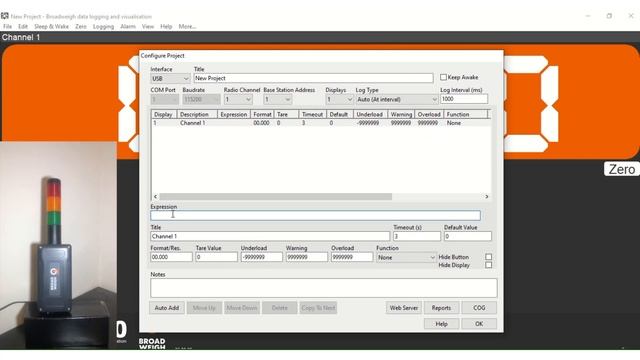Click the horizontal scrollbar thumb in table

[276, 197]
